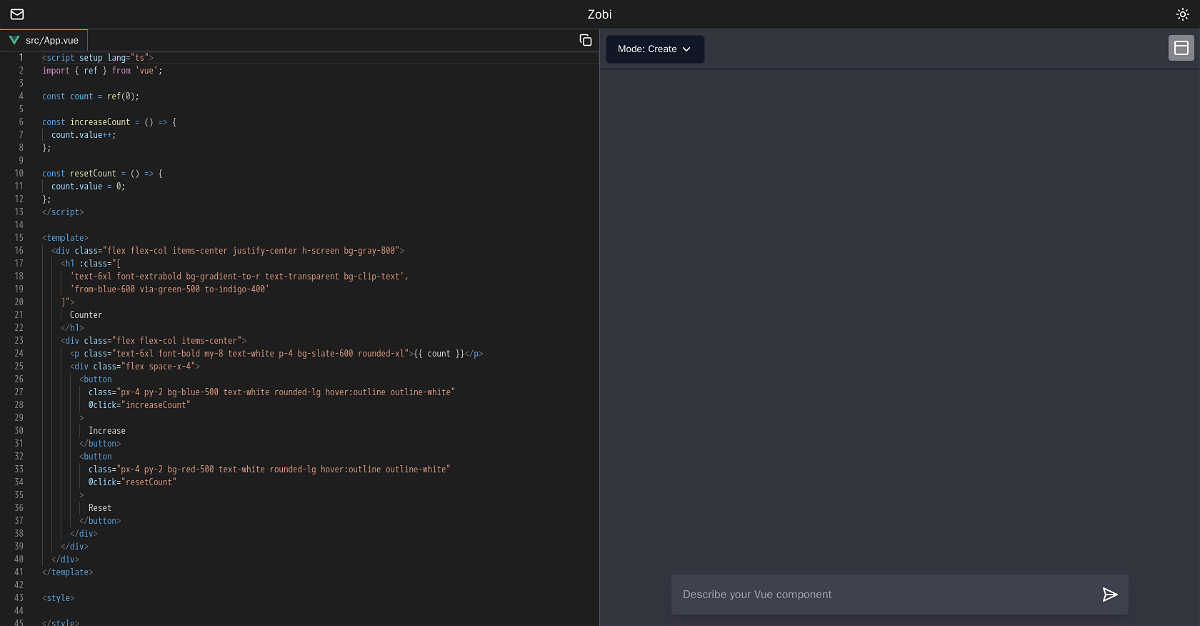Send prompt with the paper plane icon
Viewport: 1200px width, 626px height.
click(1109, 594)
